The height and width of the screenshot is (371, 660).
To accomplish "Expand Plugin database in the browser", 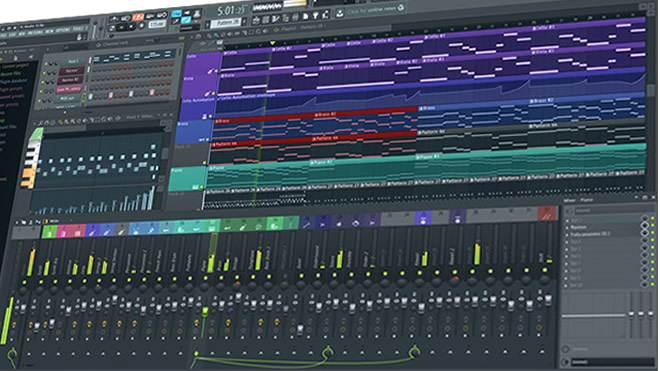I will tap(13, 81).
